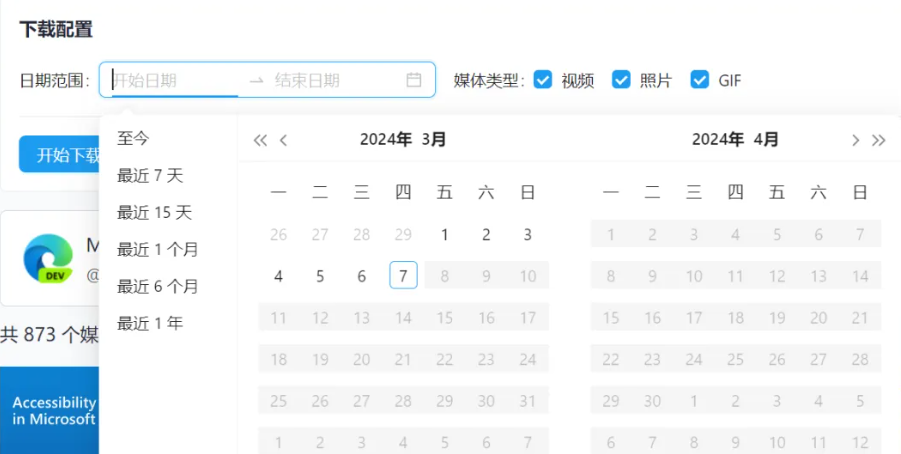Toggle the 照片 checkbox

621,80
